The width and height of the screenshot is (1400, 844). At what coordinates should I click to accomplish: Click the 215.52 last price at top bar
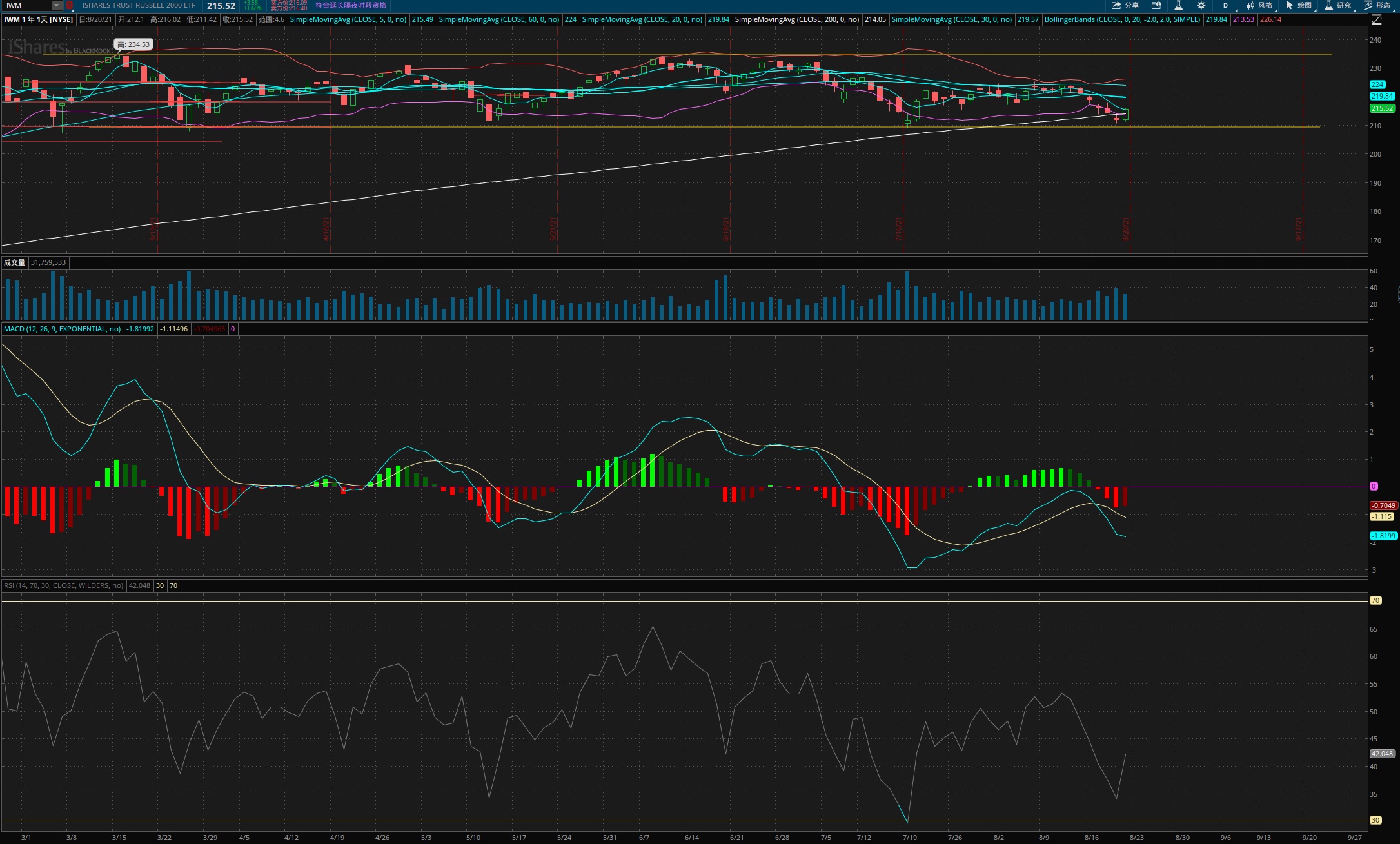221,6
